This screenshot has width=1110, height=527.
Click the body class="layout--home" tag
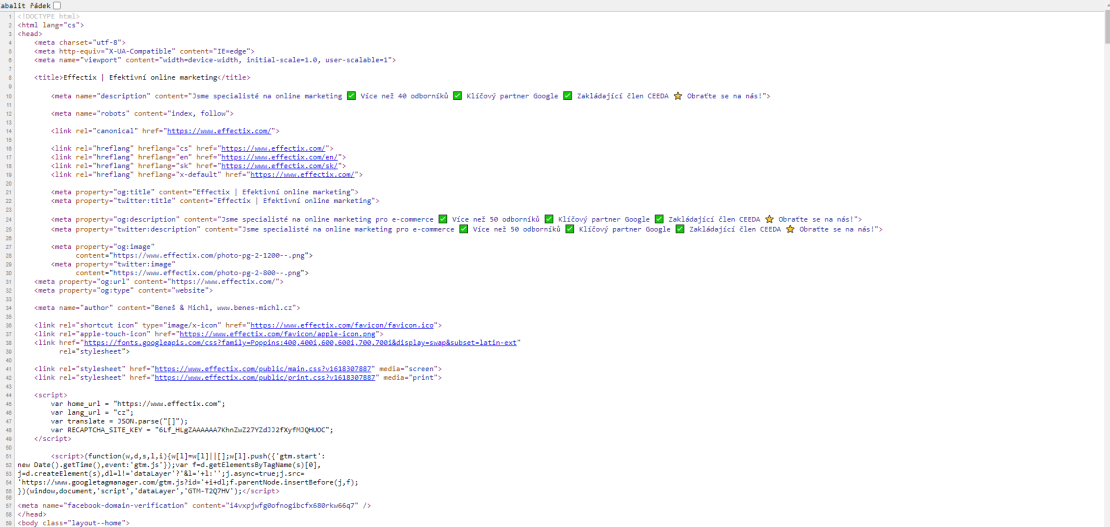click(x=74, y=523)
